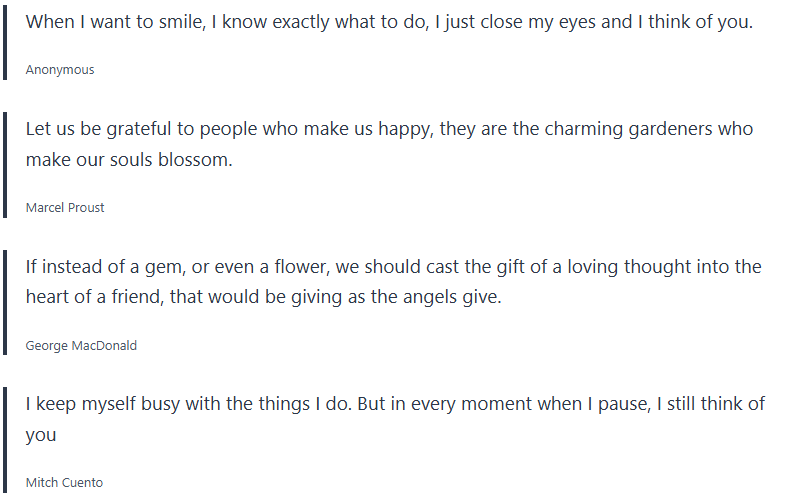This screenshot has height=497, width=808.
Task: Click the left border bar of Proust's quote
Action: point(6,163)
